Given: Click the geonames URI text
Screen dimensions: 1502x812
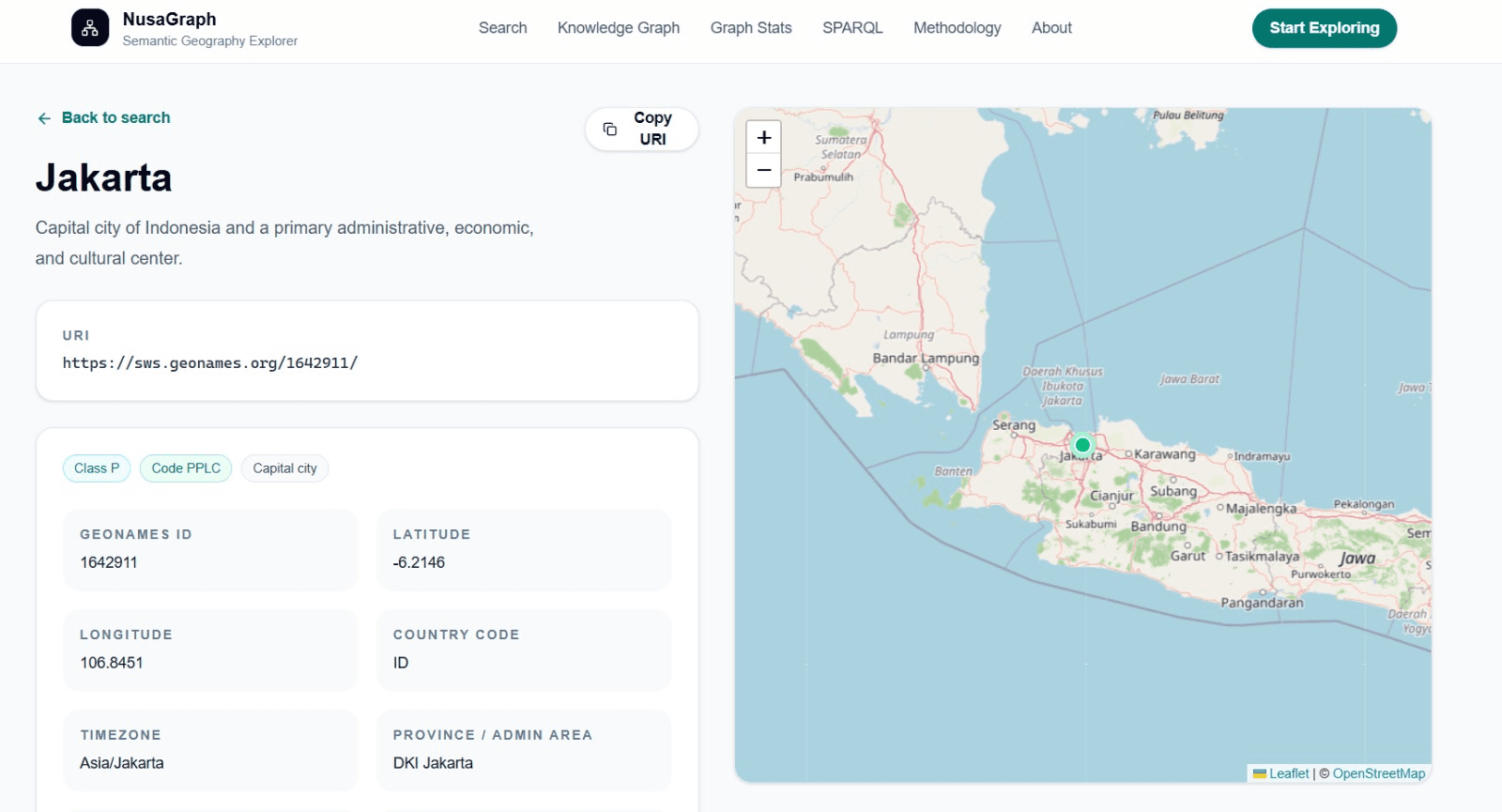Looking at the screenshot, I should point(210,363).
